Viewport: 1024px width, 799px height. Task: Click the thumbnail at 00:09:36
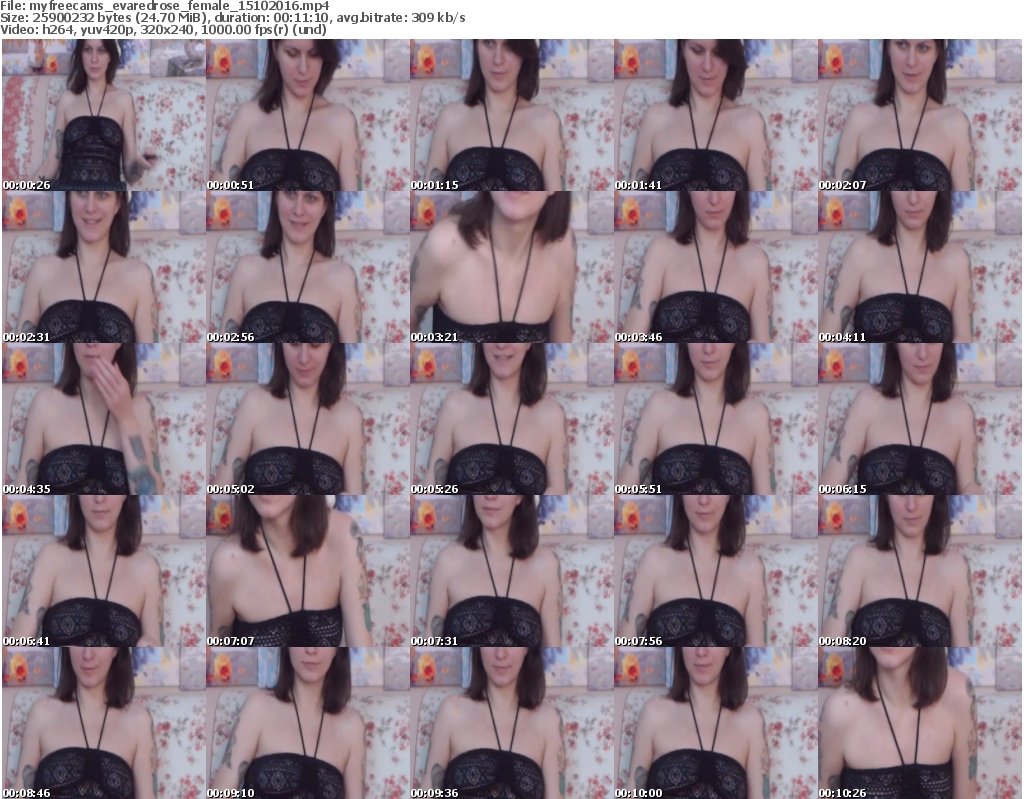click(511, 722)
